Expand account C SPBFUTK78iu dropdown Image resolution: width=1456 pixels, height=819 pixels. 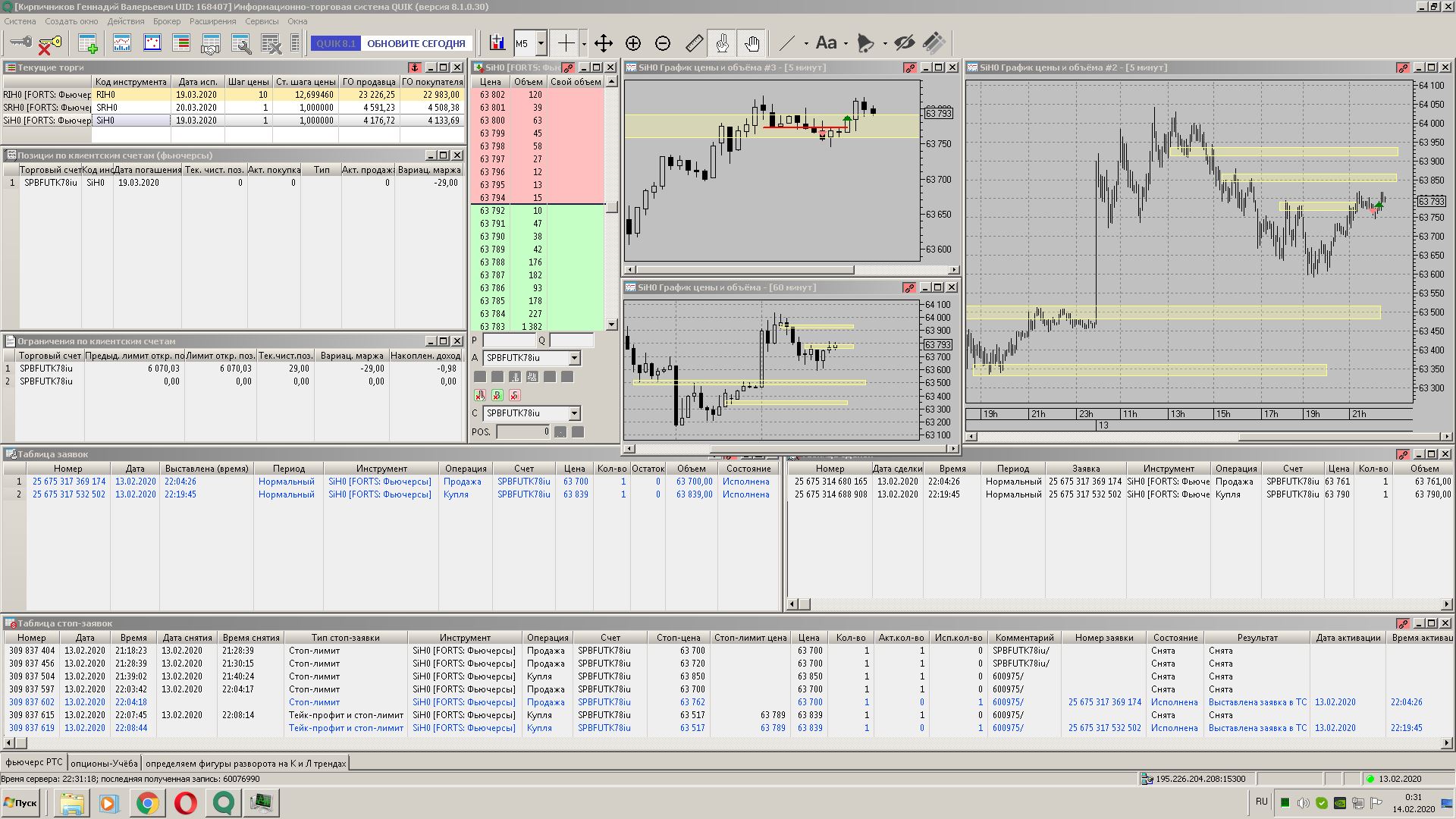(574, 413)
